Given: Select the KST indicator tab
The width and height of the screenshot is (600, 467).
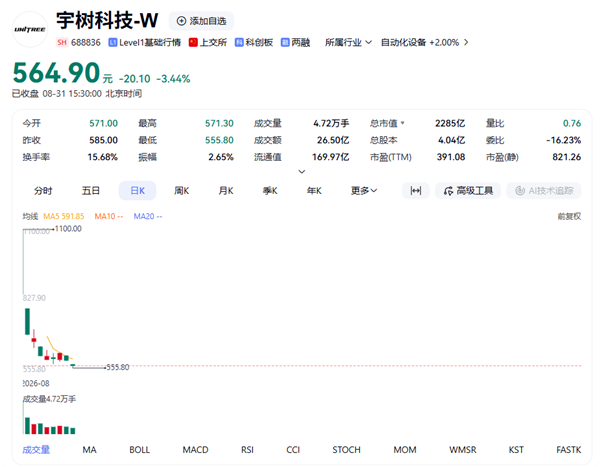Looking at the screenshot, I should coord(516,450).
